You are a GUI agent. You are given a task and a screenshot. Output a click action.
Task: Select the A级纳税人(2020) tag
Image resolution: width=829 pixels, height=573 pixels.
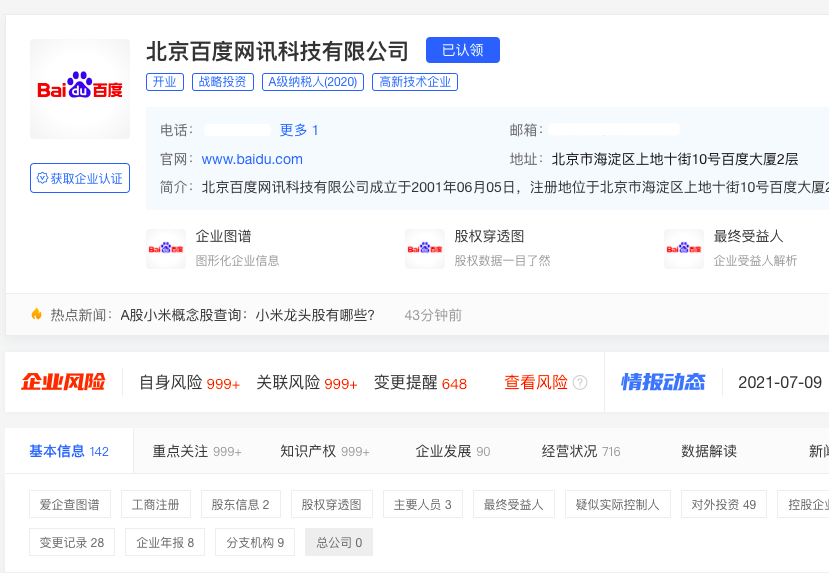(x=313, y=82)
